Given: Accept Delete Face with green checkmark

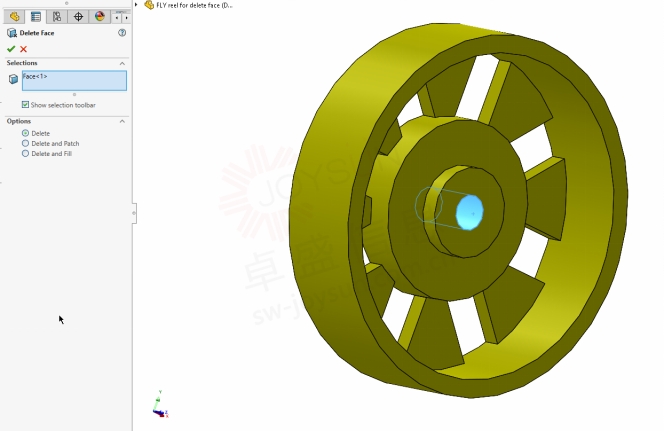Looking at the screenshot, I should pyautogui.click(x=11, y=49).
